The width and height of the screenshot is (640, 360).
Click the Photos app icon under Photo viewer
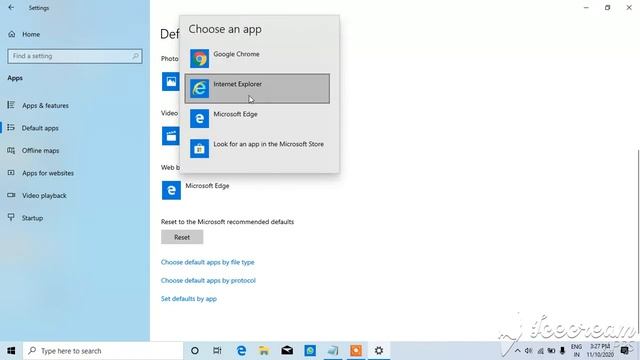[x=170, y=82]
